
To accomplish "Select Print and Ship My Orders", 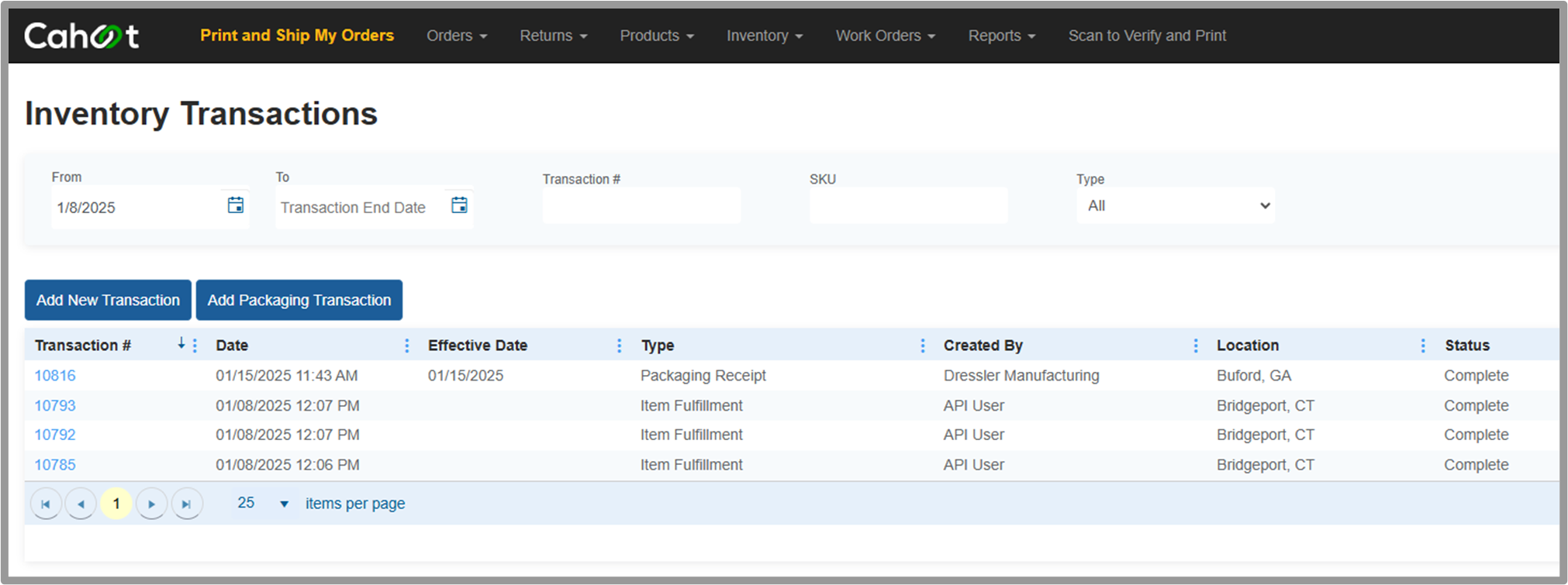I will pos(297,36).
